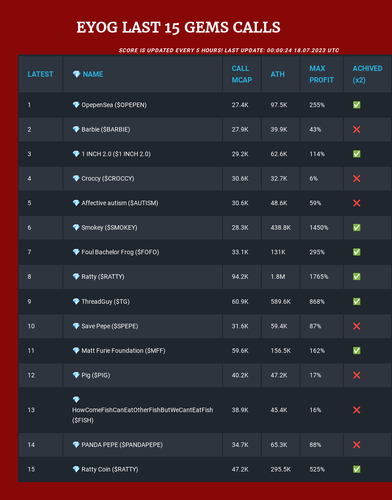Click the diamond icon beside Croccy
This screenshot has height=500, width=392.
click(x=76, y=179)
